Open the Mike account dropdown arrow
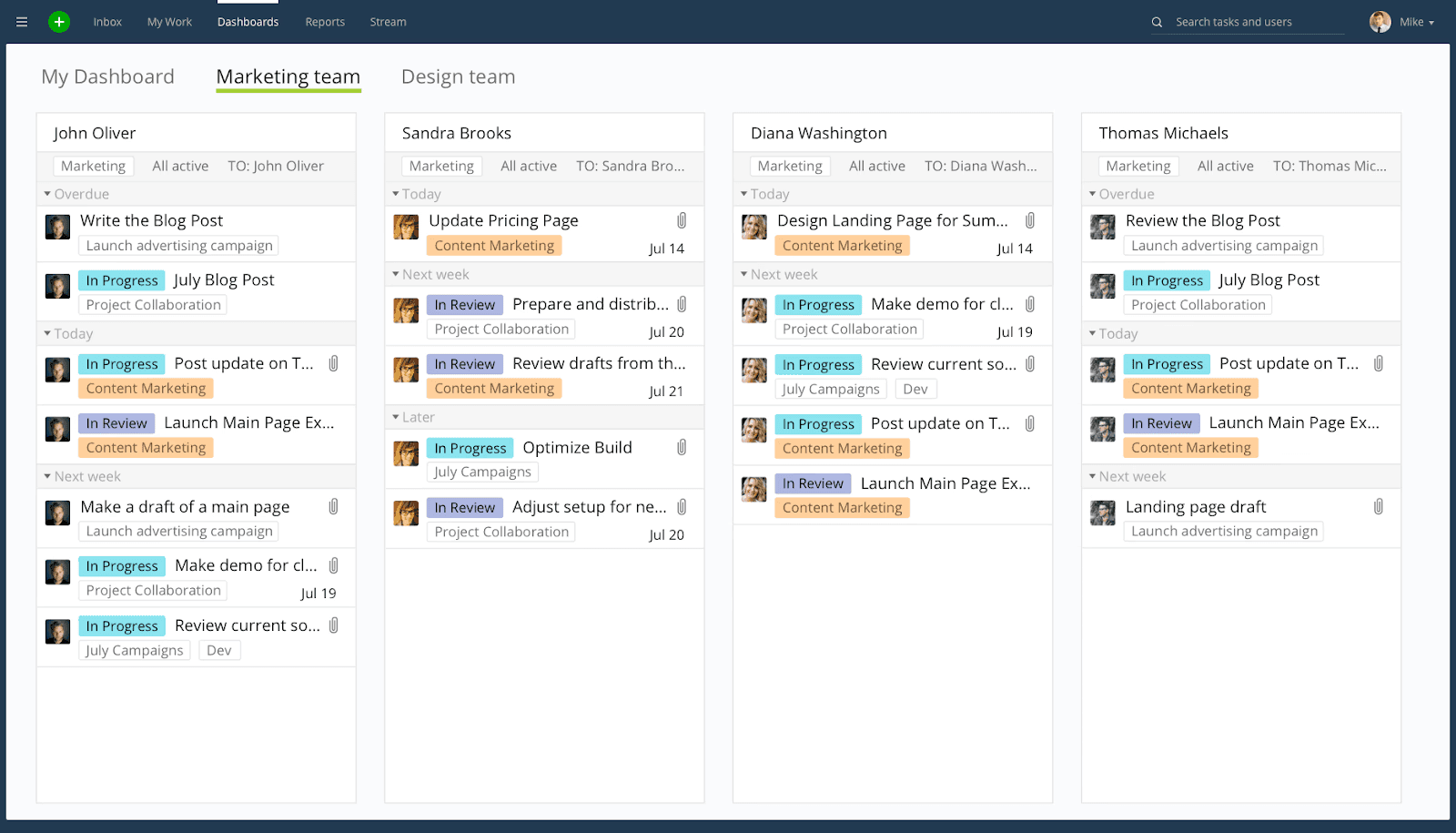Image resolution: width=1456 pixels, height=833 pixels. click(1433, 21)
